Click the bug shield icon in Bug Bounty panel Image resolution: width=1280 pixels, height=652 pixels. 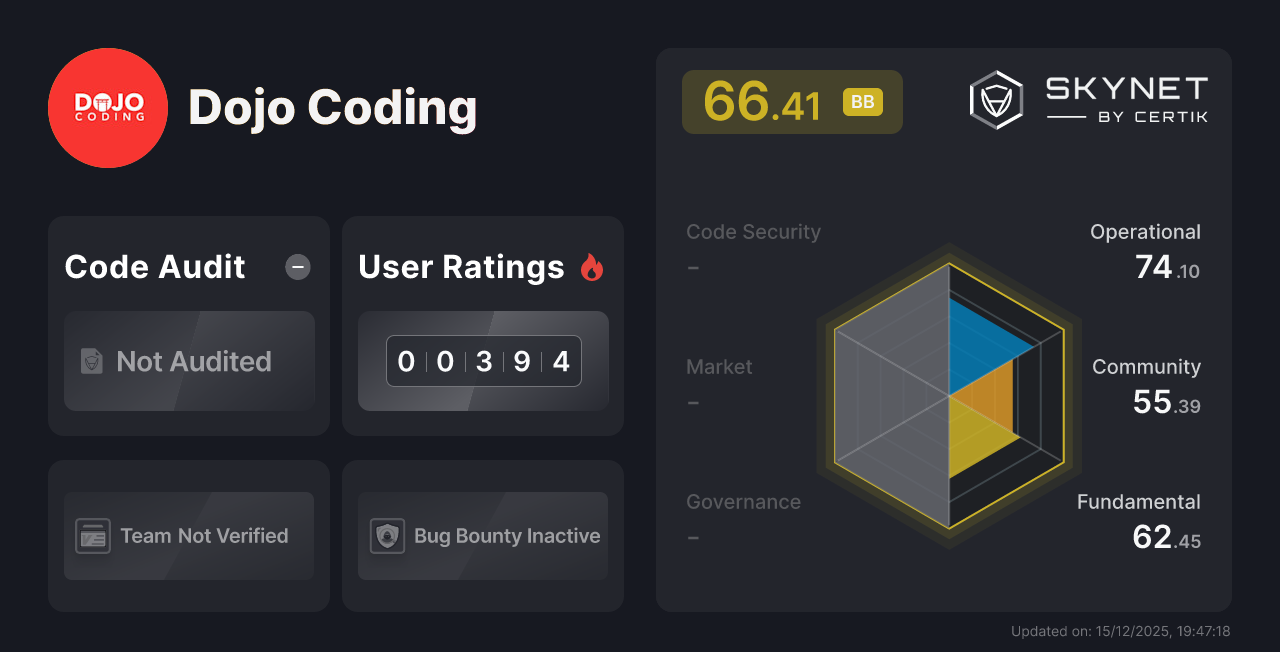click(388, 536)
